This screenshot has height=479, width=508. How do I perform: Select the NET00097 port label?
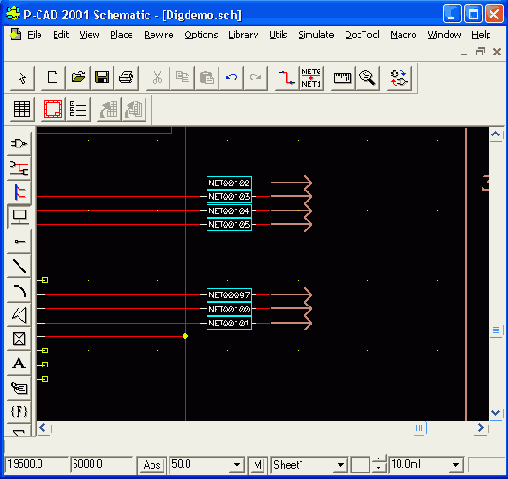(229, 295)
